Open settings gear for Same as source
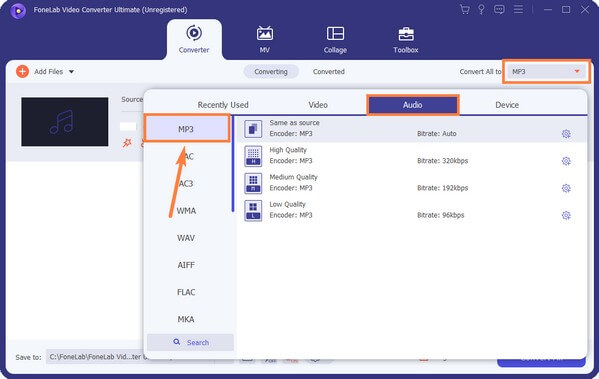The width and height of the screenshot is (599, 379). point(566,134)
